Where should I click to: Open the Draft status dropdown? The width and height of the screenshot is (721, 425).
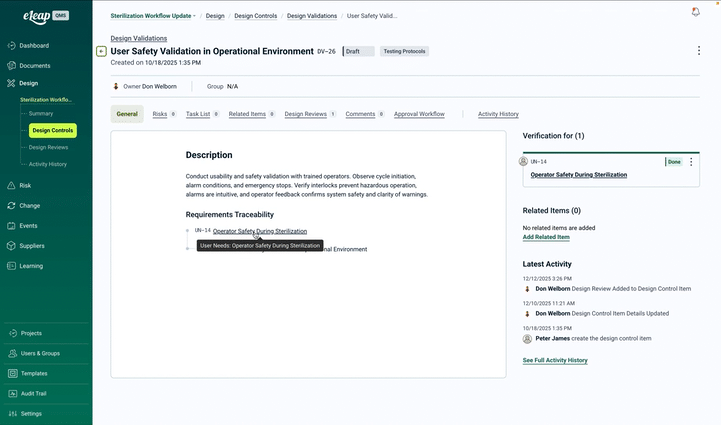tap(359, 52)
